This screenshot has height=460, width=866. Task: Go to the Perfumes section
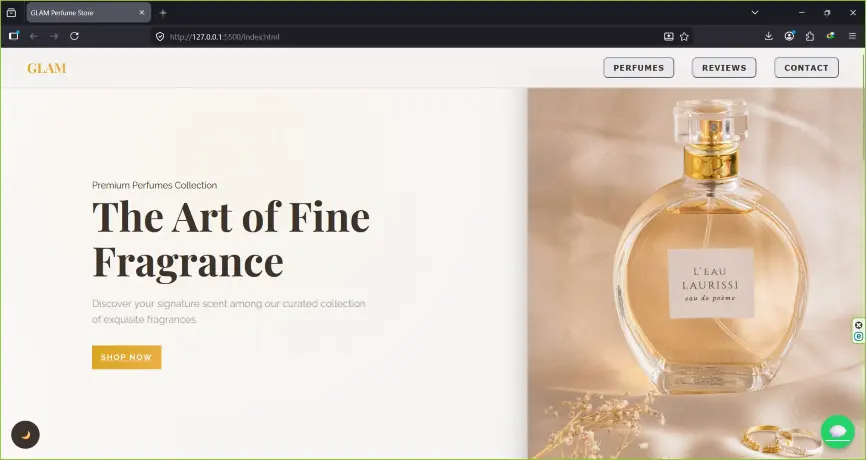[x=638, y=67]
